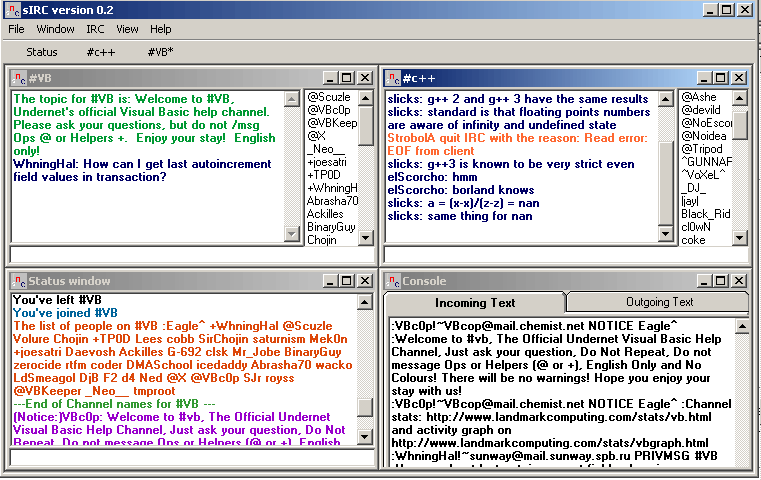Switch to the #c++ channel button
Viewport: 761px width, 480px height.
(101, 52)
